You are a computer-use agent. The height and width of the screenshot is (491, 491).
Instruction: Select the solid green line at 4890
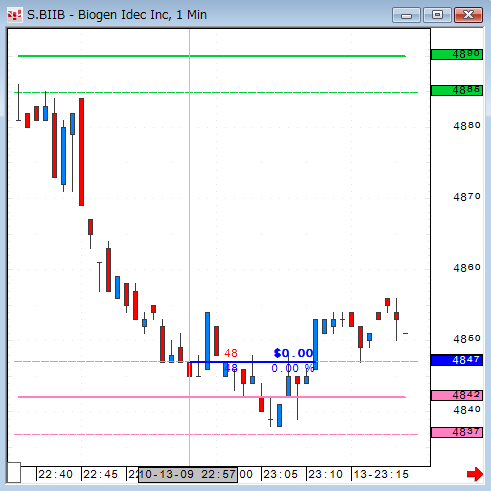point(212,56)
